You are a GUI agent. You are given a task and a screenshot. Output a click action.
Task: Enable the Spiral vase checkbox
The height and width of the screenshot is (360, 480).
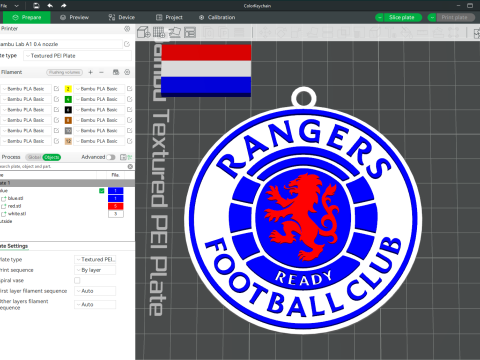tap(77, 280)
